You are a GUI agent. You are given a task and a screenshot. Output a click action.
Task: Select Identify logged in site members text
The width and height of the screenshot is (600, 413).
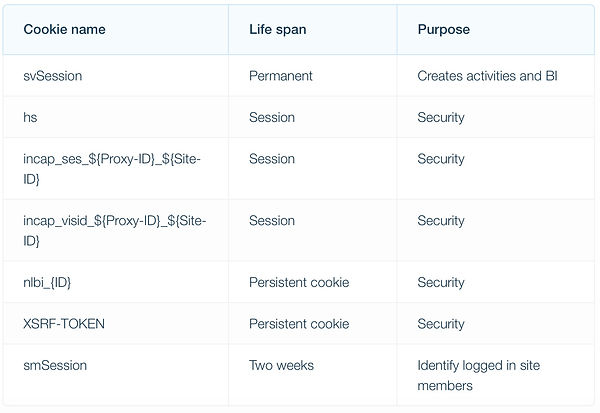click(479, 375)
